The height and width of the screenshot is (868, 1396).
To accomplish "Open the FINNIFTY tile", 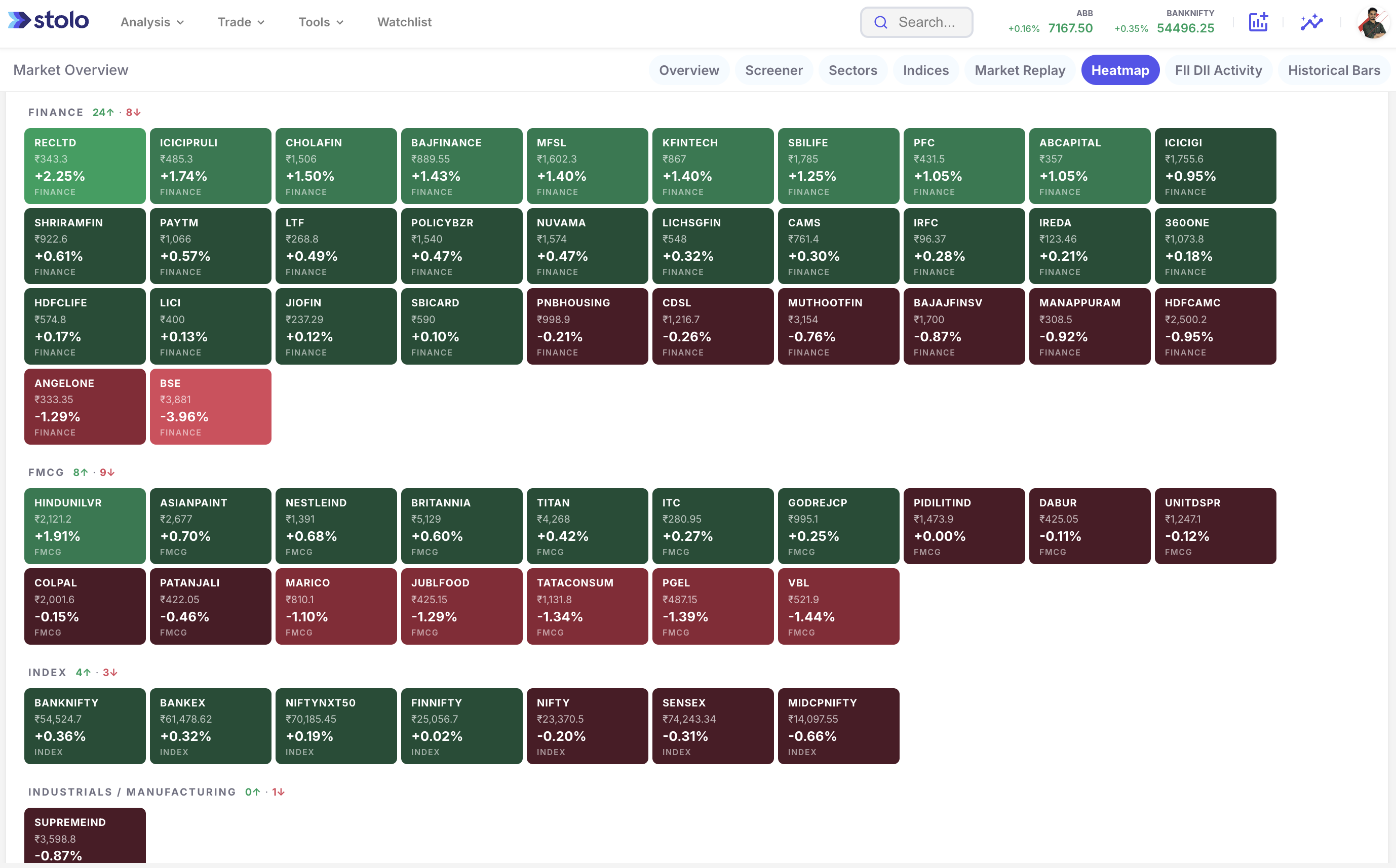I will click(462, 726).
